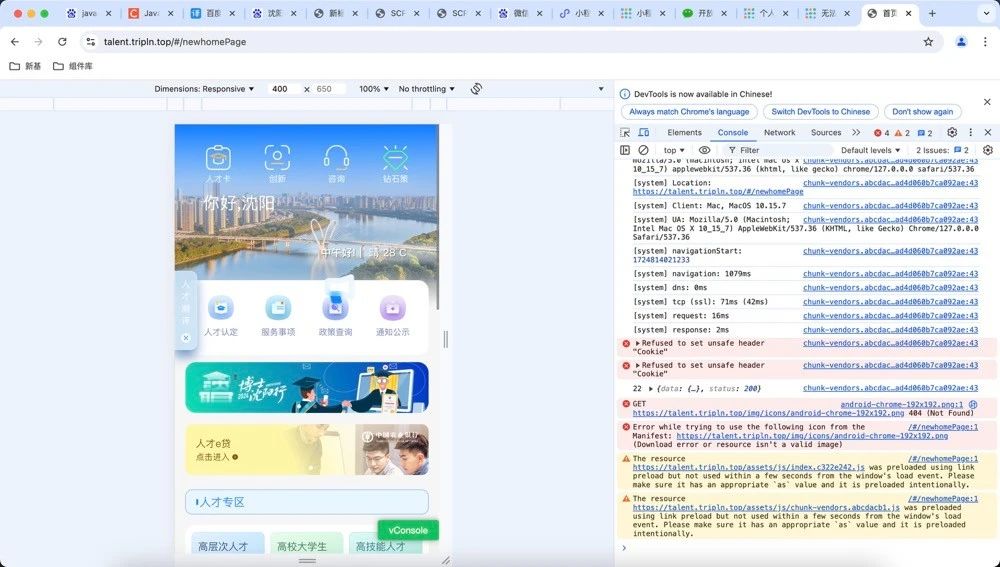Image resolution: width=1000 pixels, height=567 pixels.
Task: Open DevTools main settings gear
Action: pyautogui.click(x=952, y=133)
